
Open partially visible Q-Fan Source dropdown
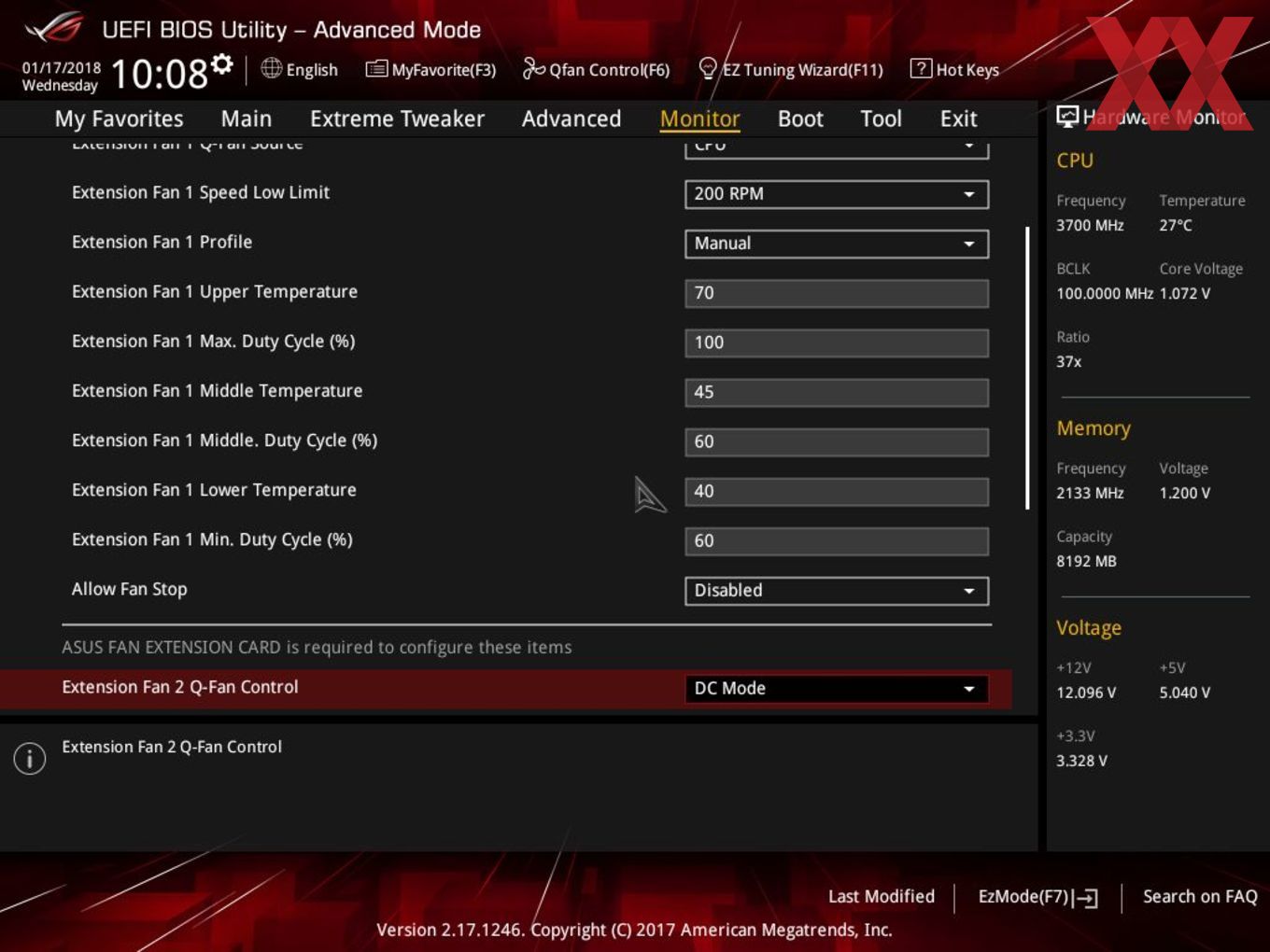(x=837, y=148)
